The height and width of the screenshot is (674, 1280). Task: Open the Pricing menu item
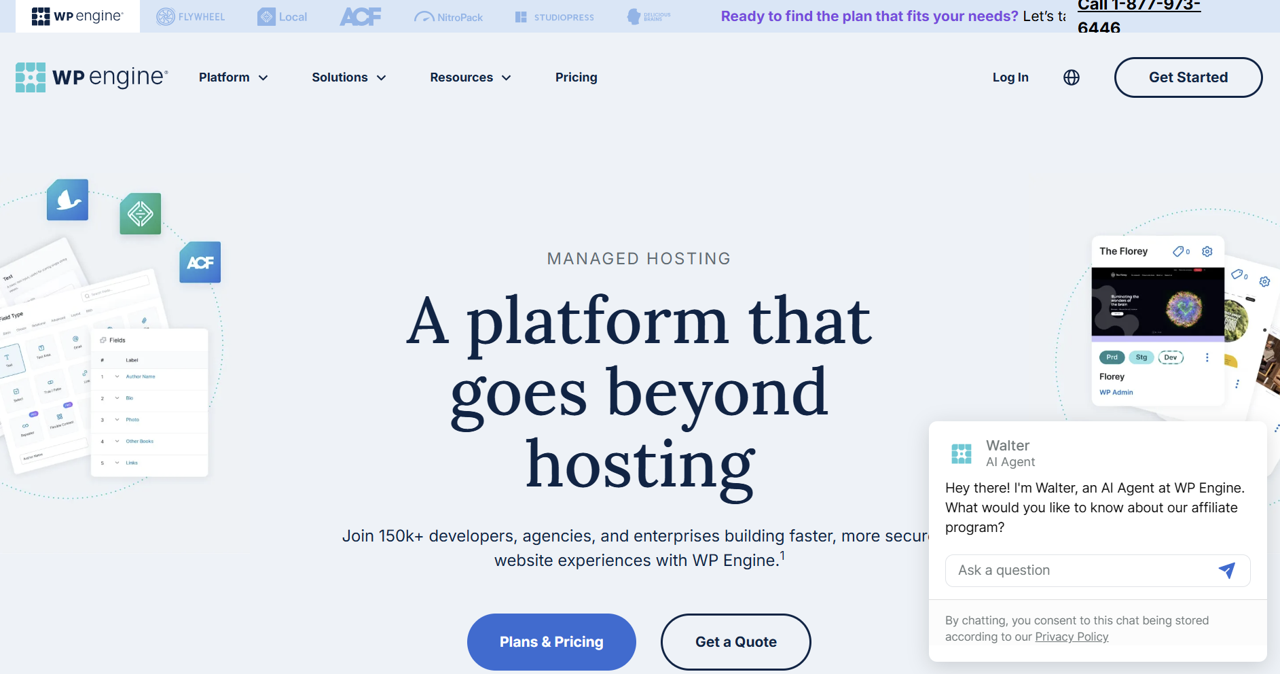coord(576,77)
